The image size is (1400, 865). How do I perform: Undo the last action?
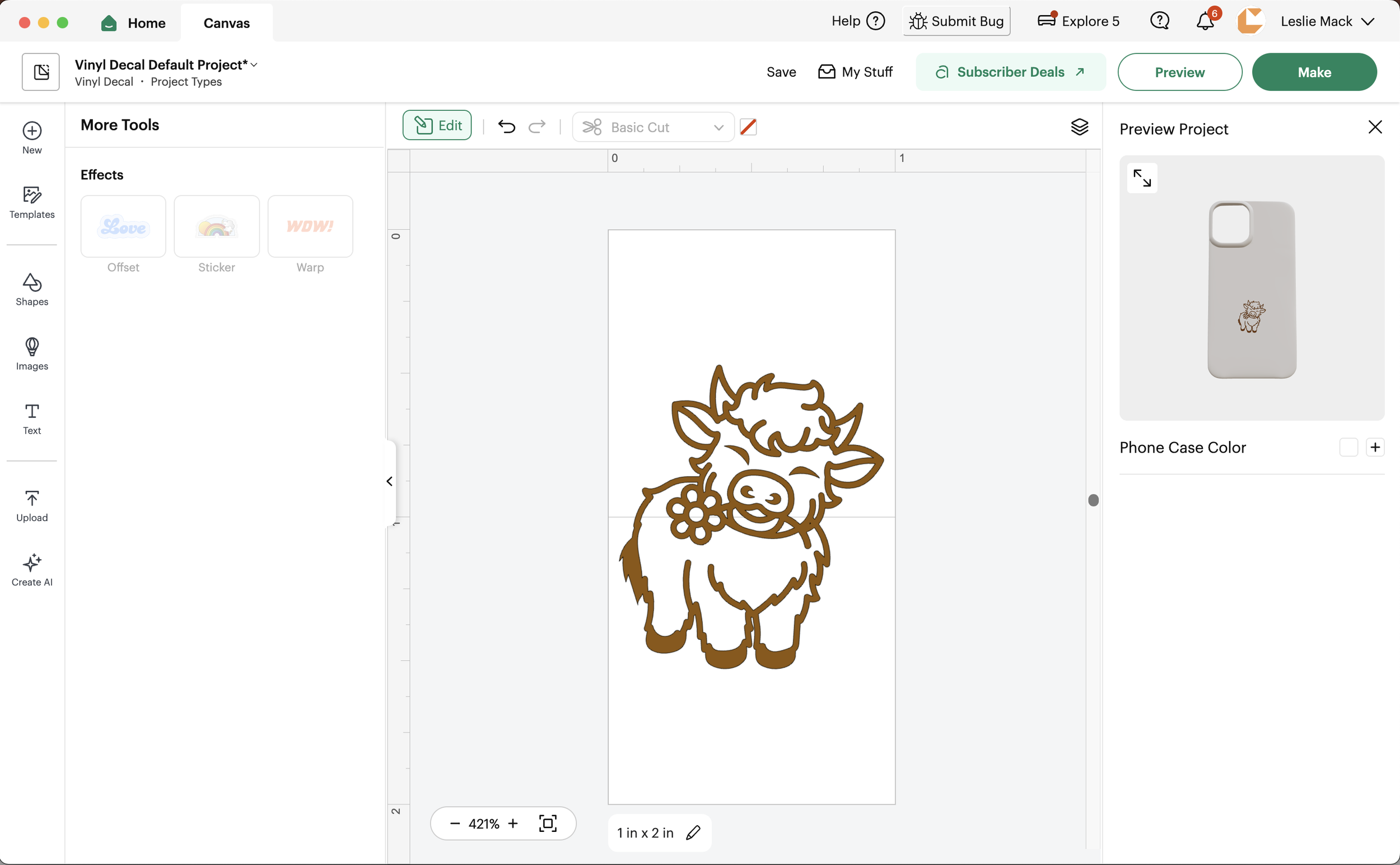tap(506, 127)
